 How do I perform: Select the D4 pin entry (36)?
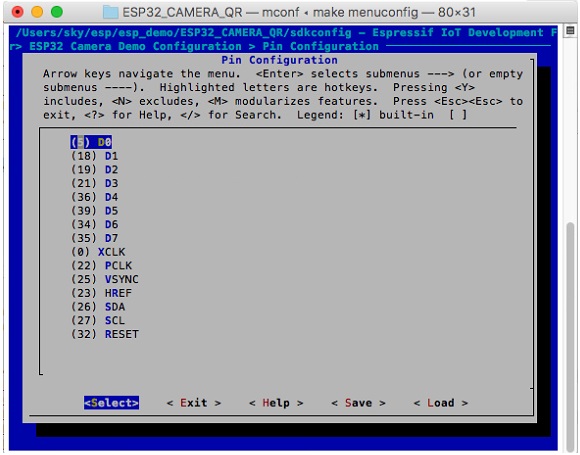pyautogui.click(x=94, y=197)
